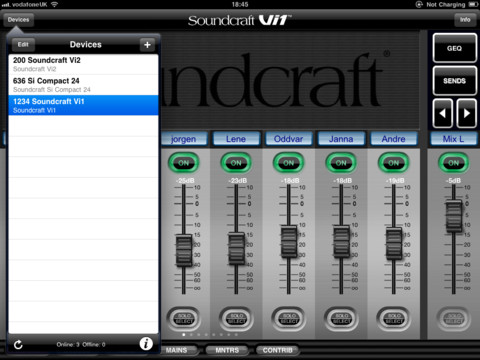Screen dimensions: 480x360
Task: Tap the 18:45 clock in status bar
Action: [x=240, y=4]
